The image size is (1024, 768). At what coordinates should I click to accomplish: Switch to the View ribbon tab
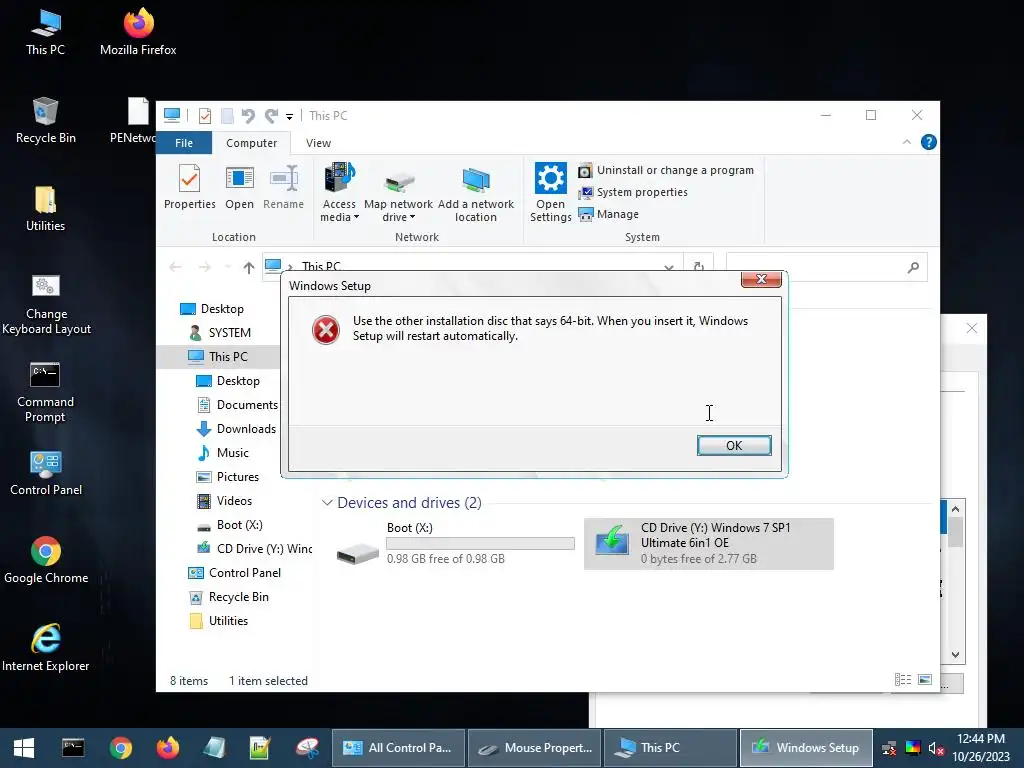point(318,143)
